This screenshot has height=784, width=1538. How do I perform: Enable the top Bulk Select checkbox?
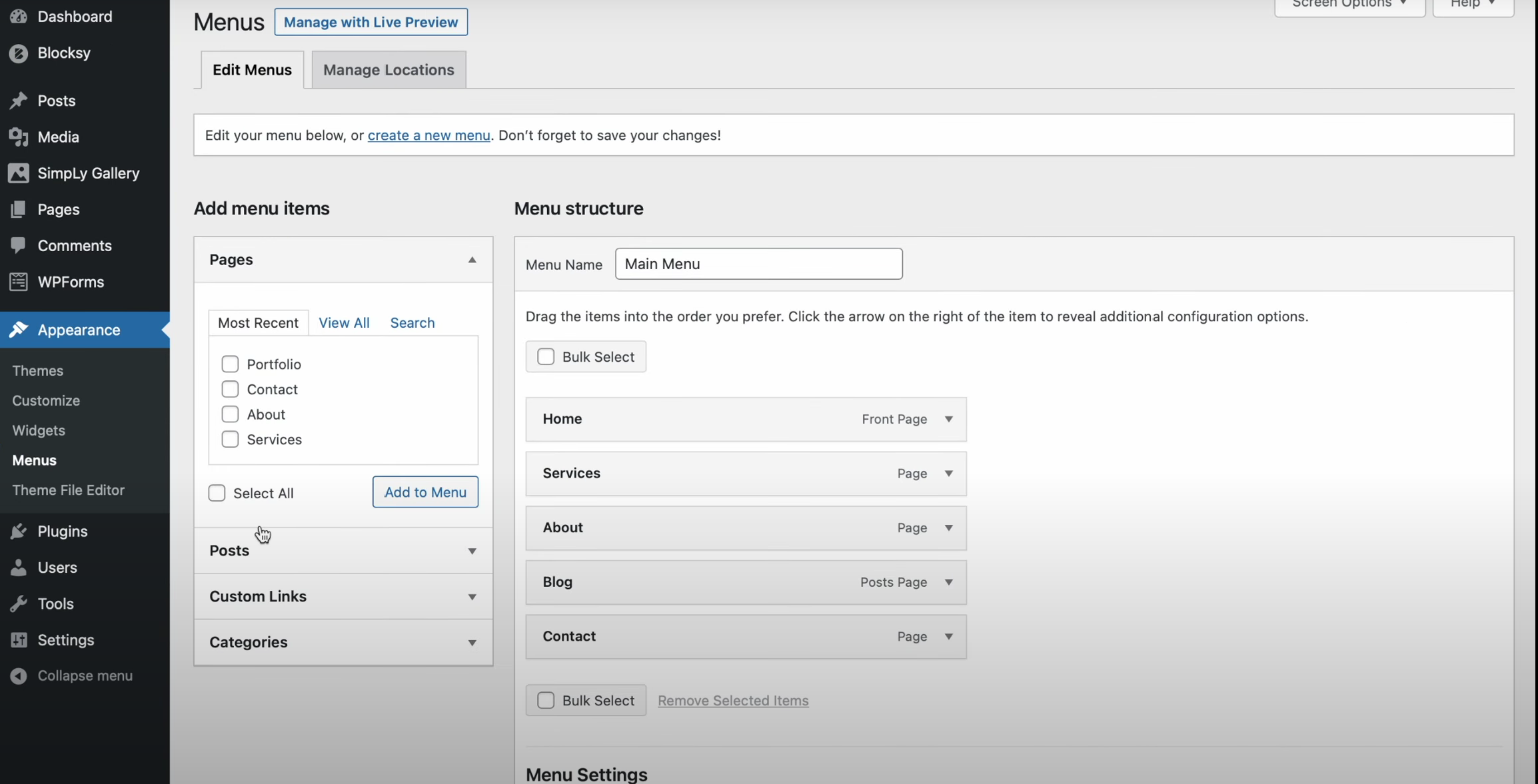point(546,357)
